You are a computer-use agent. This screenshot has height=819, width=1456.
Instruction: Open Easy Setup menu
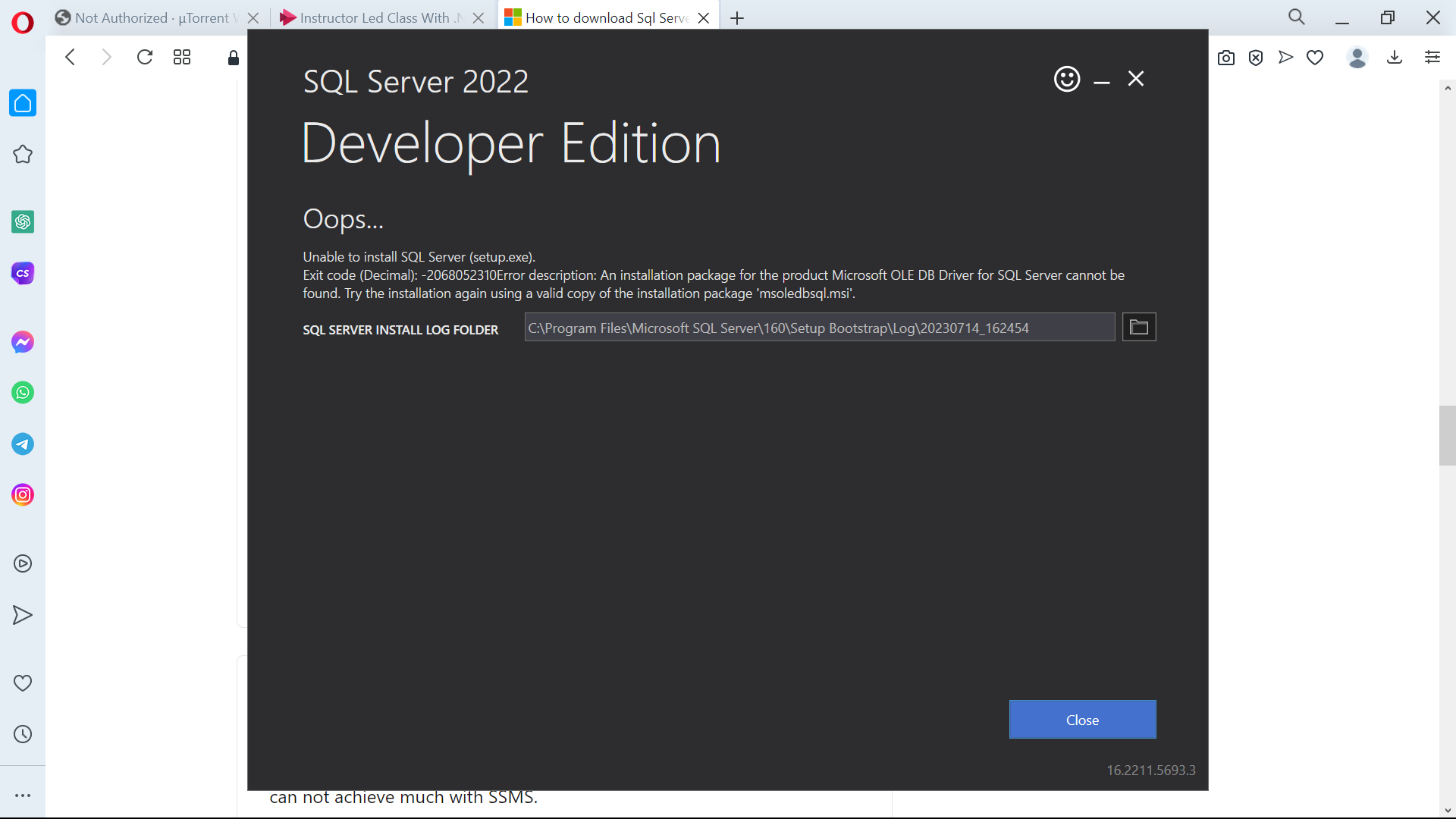click(1432, 58)
